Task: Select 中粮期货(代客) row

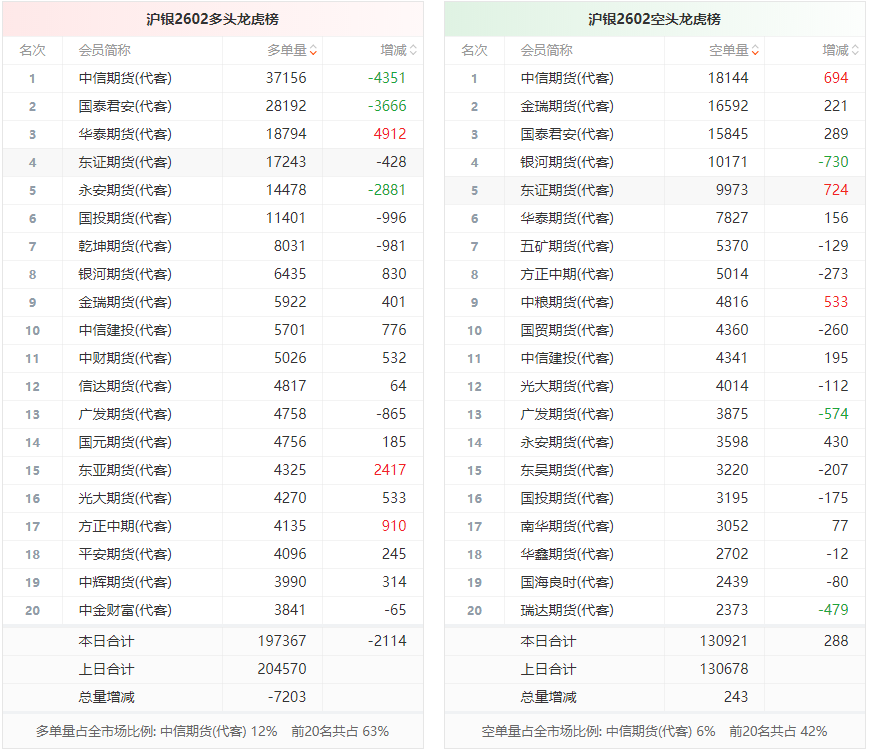Action: (655, 302)
